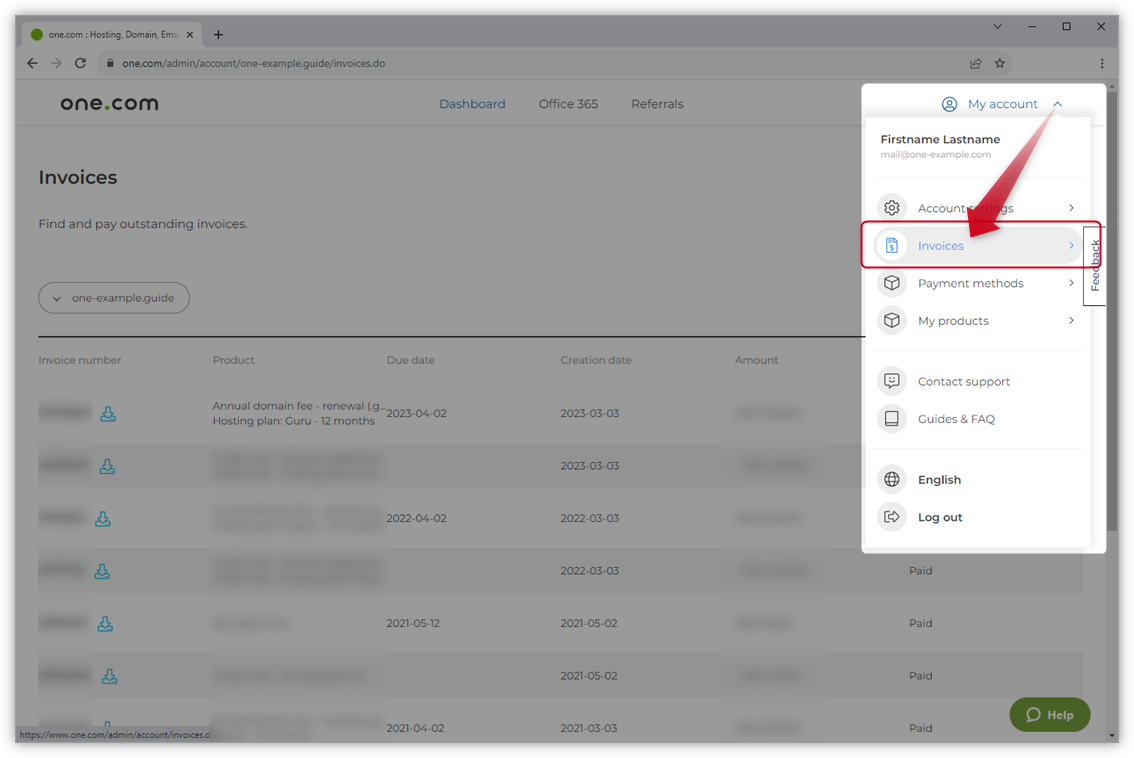
Task: Click the Payment methods box icon
Action: [x=892, y=283]
